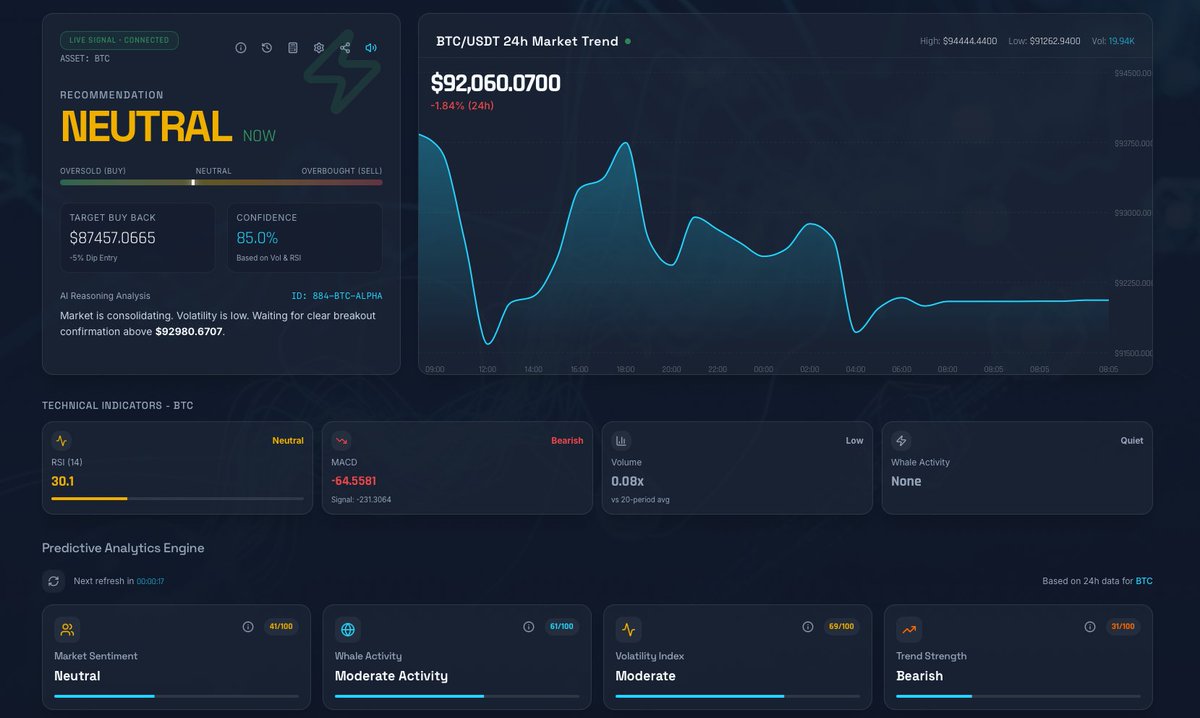Click the share icon near the recommendation panel
1200x718 pixels.
click(344, 47)
